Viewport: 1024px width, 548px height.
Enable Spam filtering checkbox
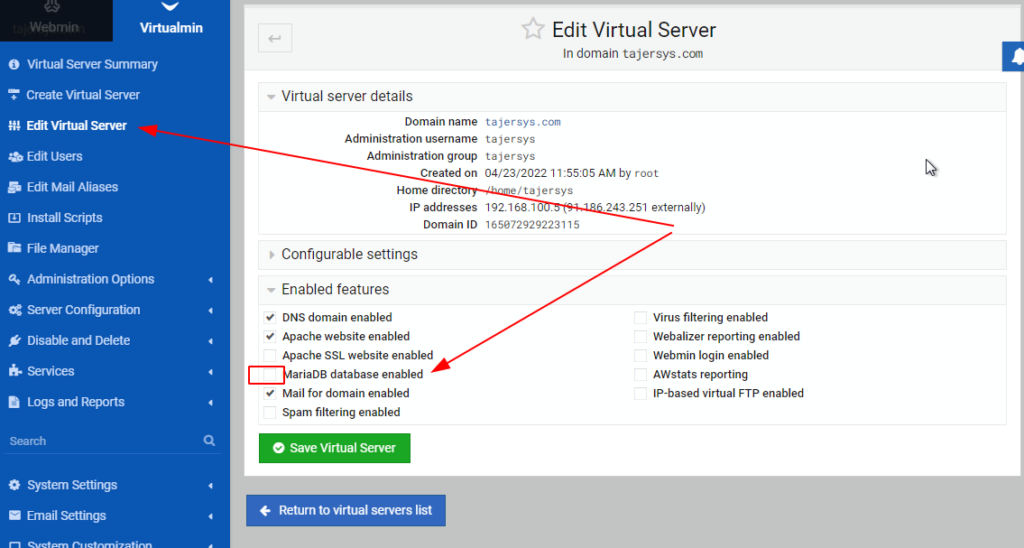(270, 412)
